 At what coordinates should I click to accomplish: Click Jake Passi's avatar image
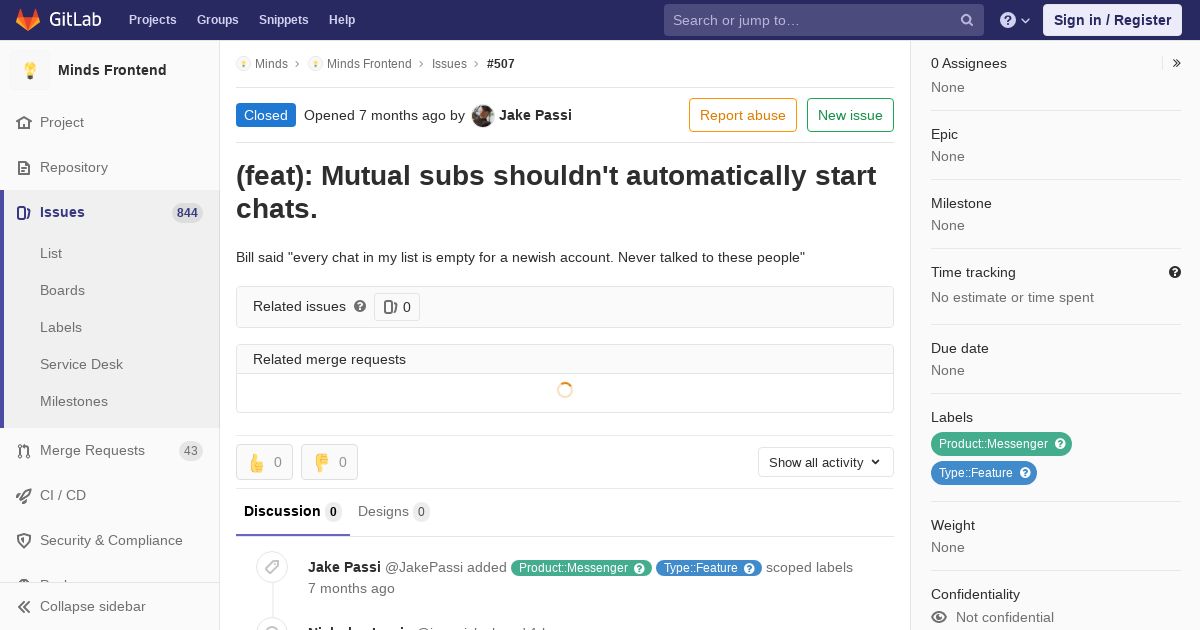(483, 116)
